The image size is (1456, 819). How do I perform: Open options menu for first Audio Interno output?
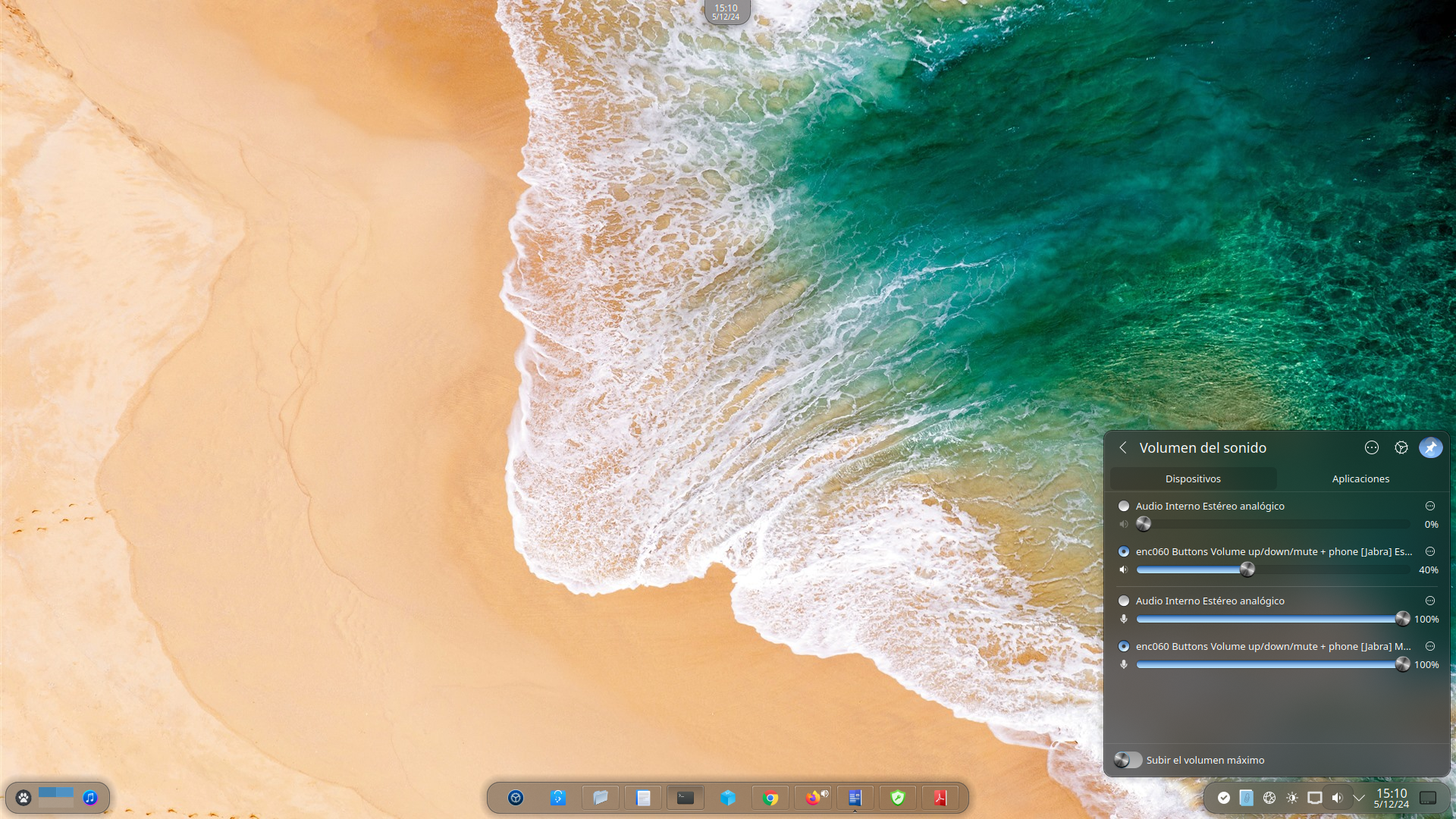pyautogui.click(x=1430, y=506)
